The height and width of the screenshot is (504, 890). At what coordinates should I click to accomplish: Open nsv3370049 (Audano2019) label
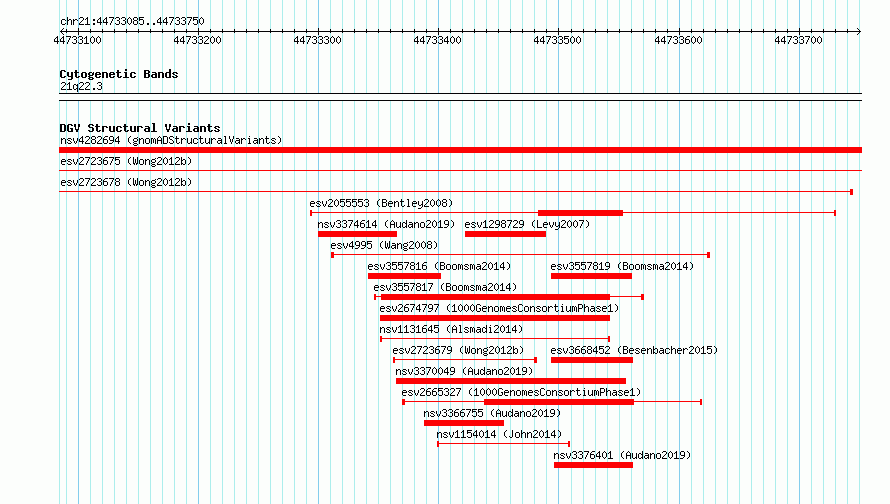point(464,371)
